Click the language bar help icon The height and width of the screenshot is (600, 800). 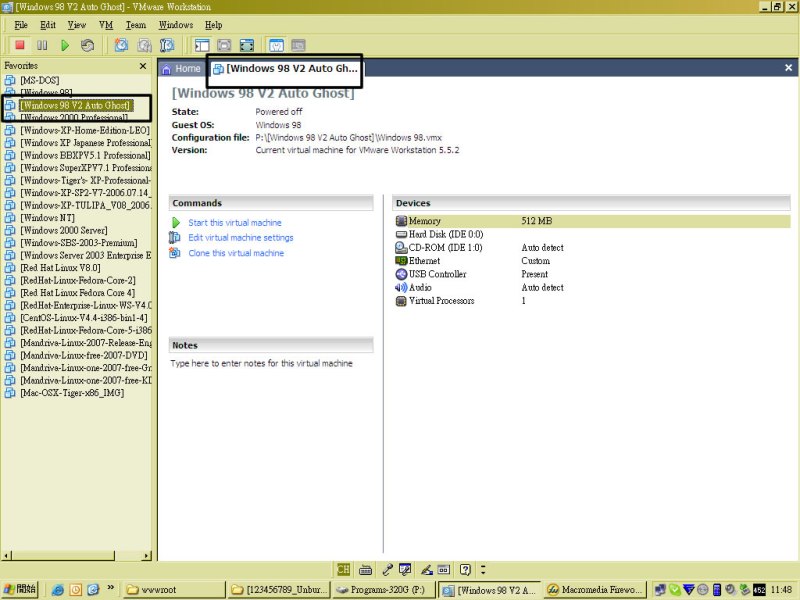(465, 569)
